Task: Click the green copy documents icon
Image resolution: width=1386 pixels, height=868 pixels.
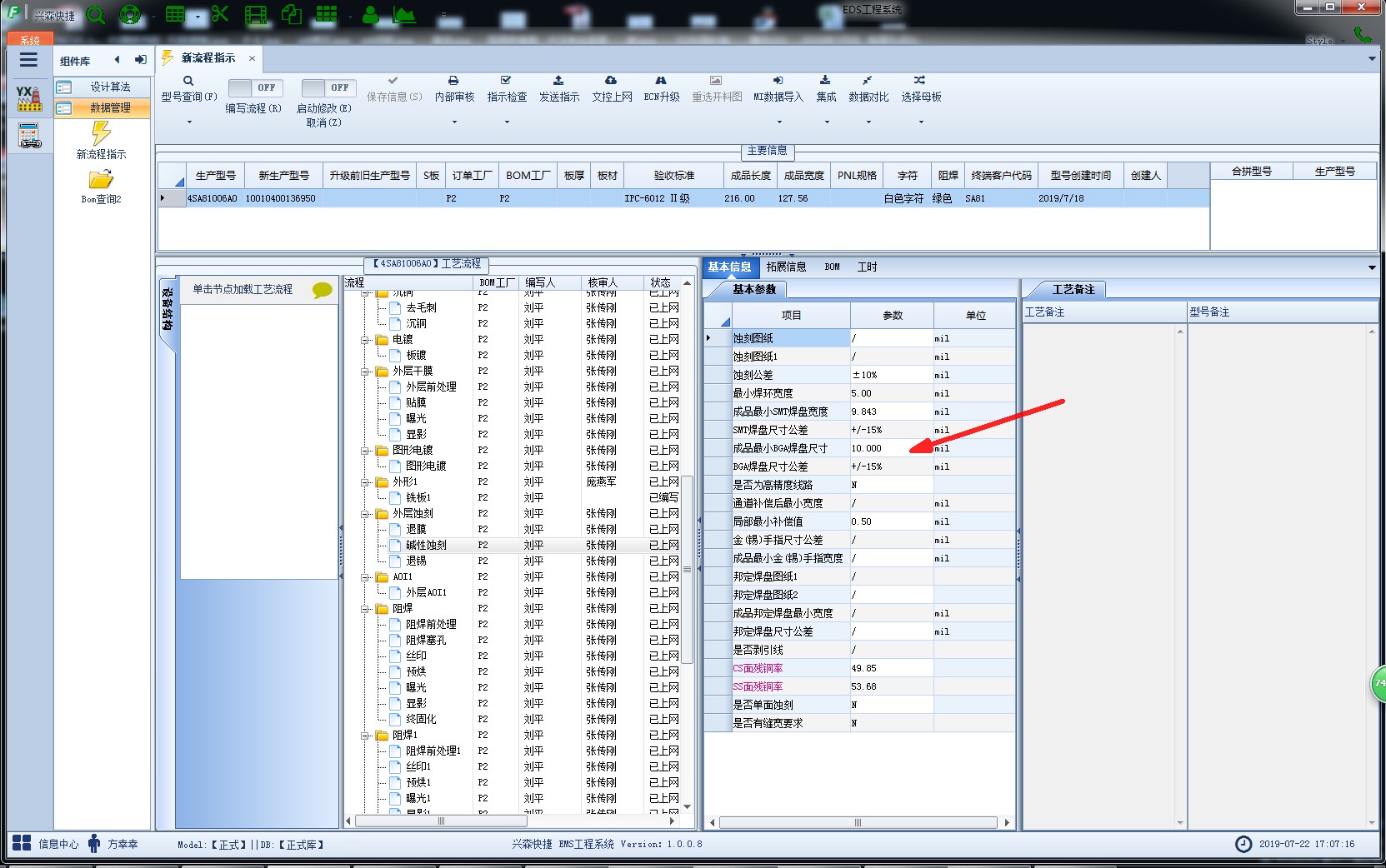Action: (292, 14)
